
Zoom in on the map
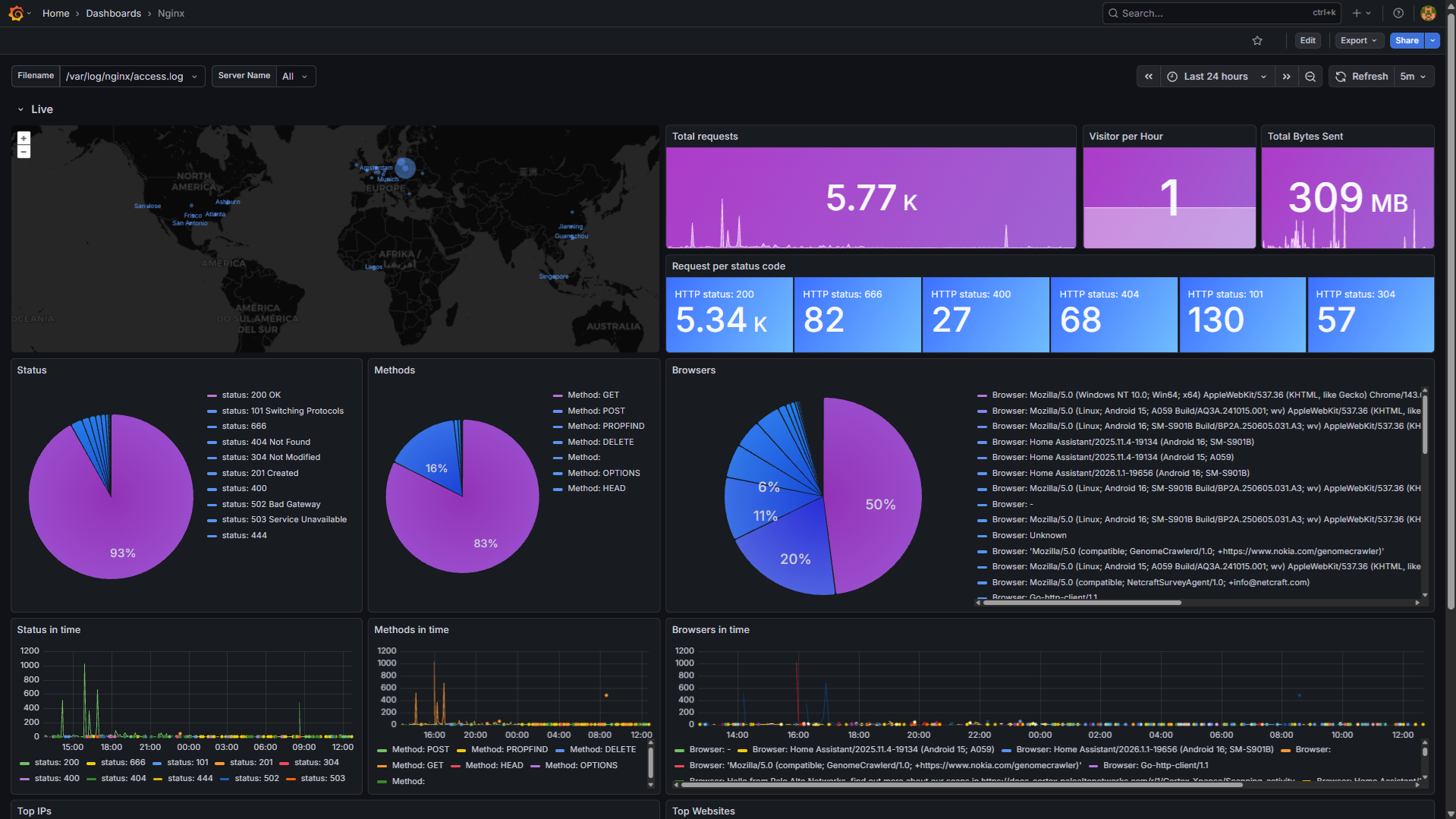pos(24,138)
